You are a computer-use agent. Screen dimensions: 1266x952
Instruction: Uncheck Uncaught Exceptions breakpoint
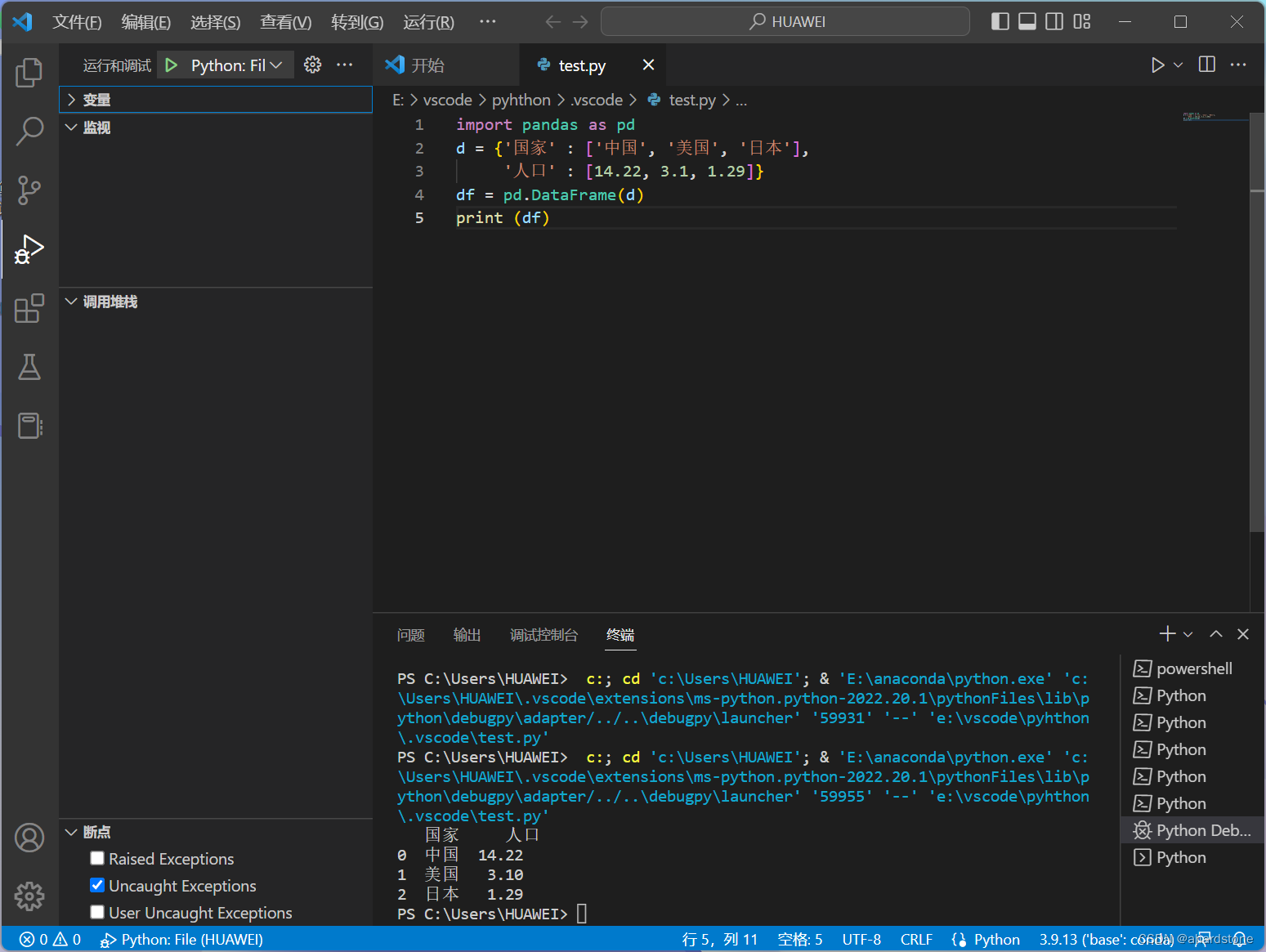97,885
